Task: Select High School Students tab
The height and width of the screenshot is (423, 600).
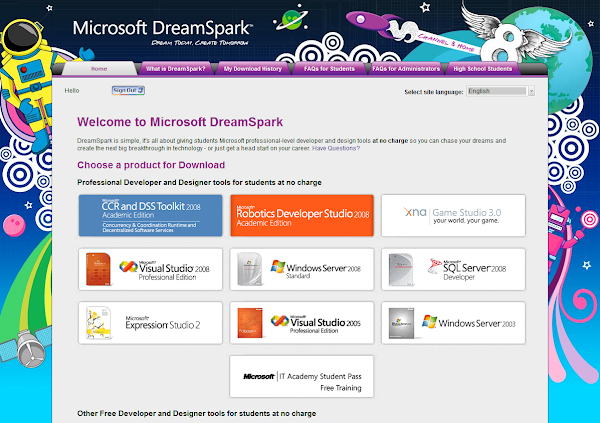Action: coord(482,69)
